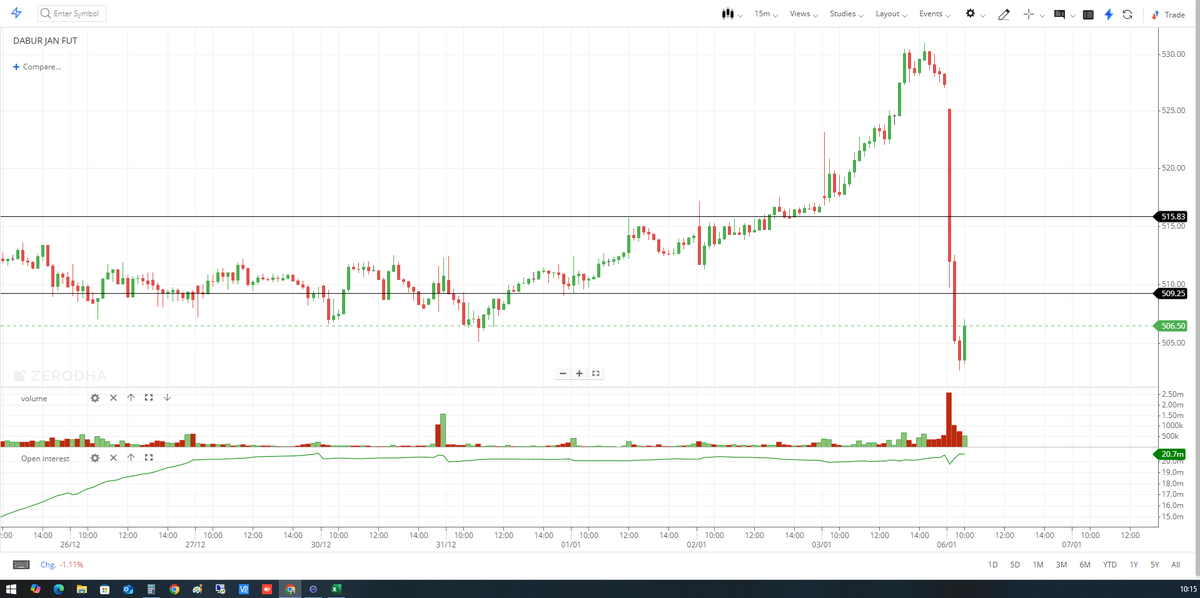Viewport: 1200px width, 598px height.
Task: Select the 5D range
Action: point(1015,565)
